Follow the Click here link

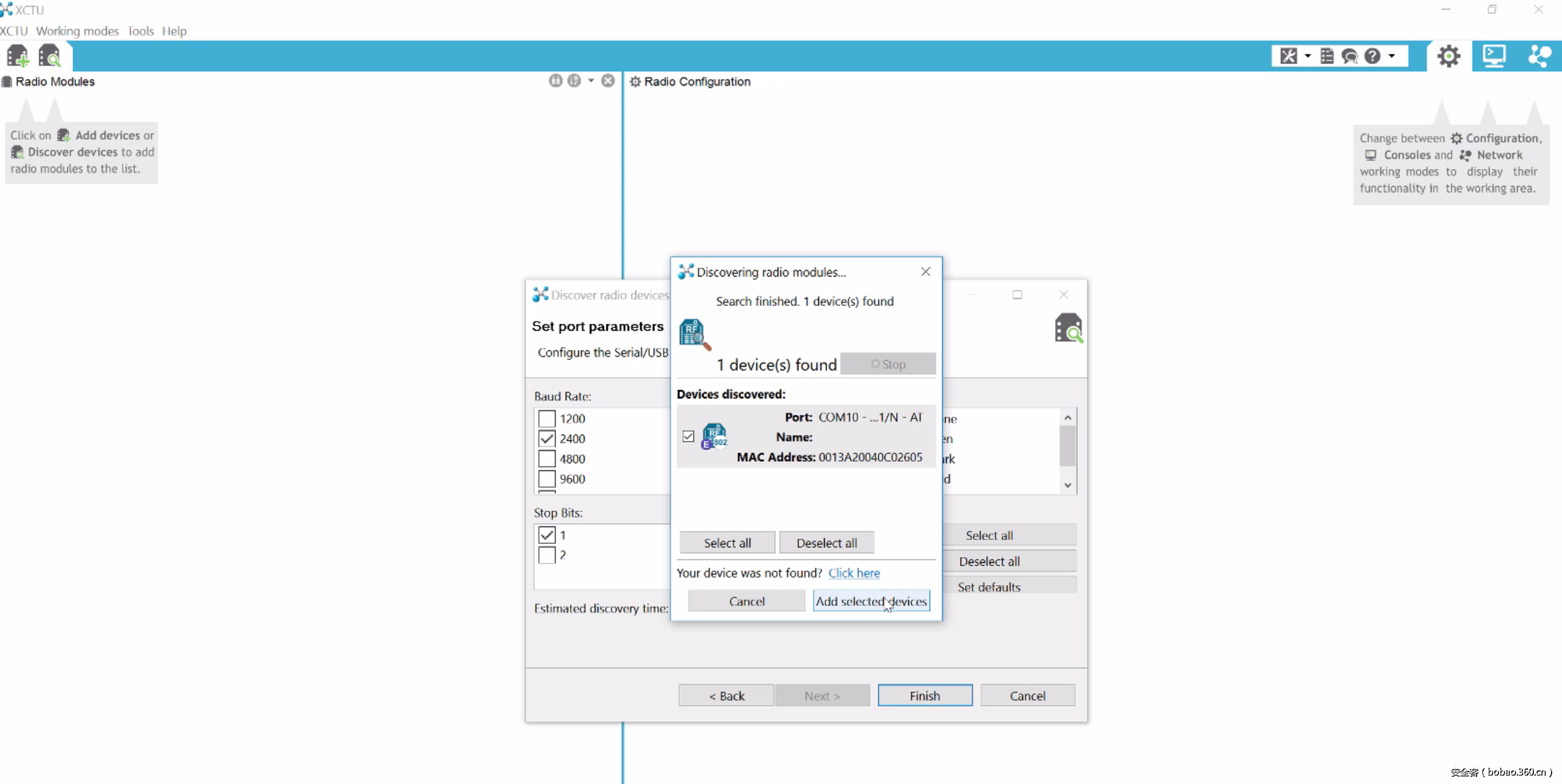point(853,573)
